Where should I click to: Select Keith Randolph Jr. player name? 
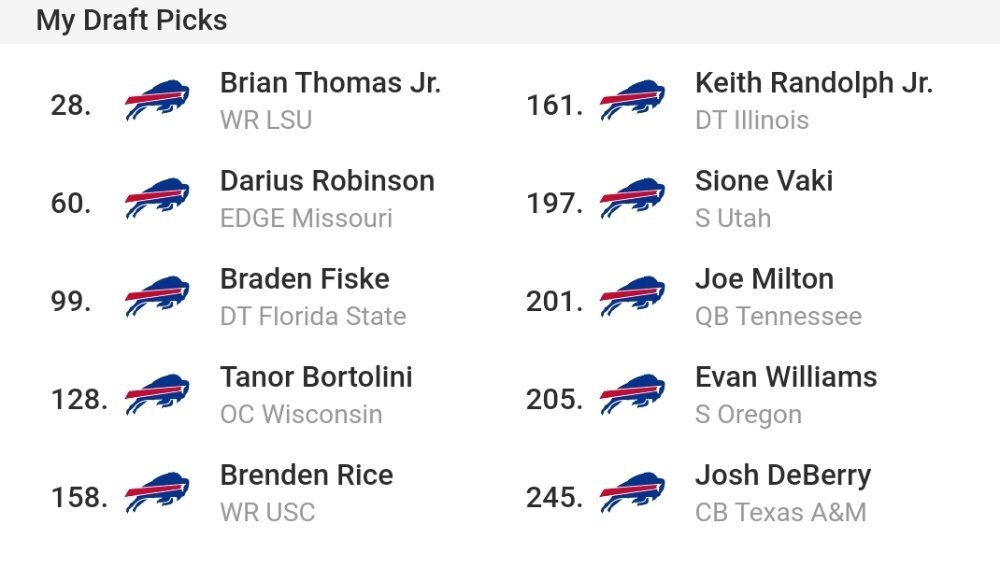coord(814,83)
